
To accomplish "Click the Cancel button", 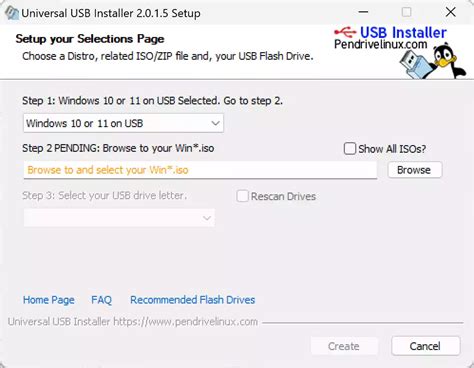I will pos(426,346).
